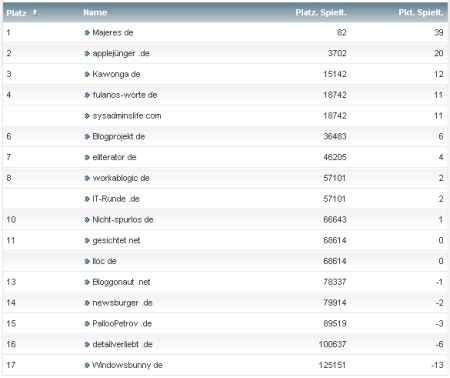450x378 pixels.
Task: Select rank value 46205 for eliterator
Action: 335,157
